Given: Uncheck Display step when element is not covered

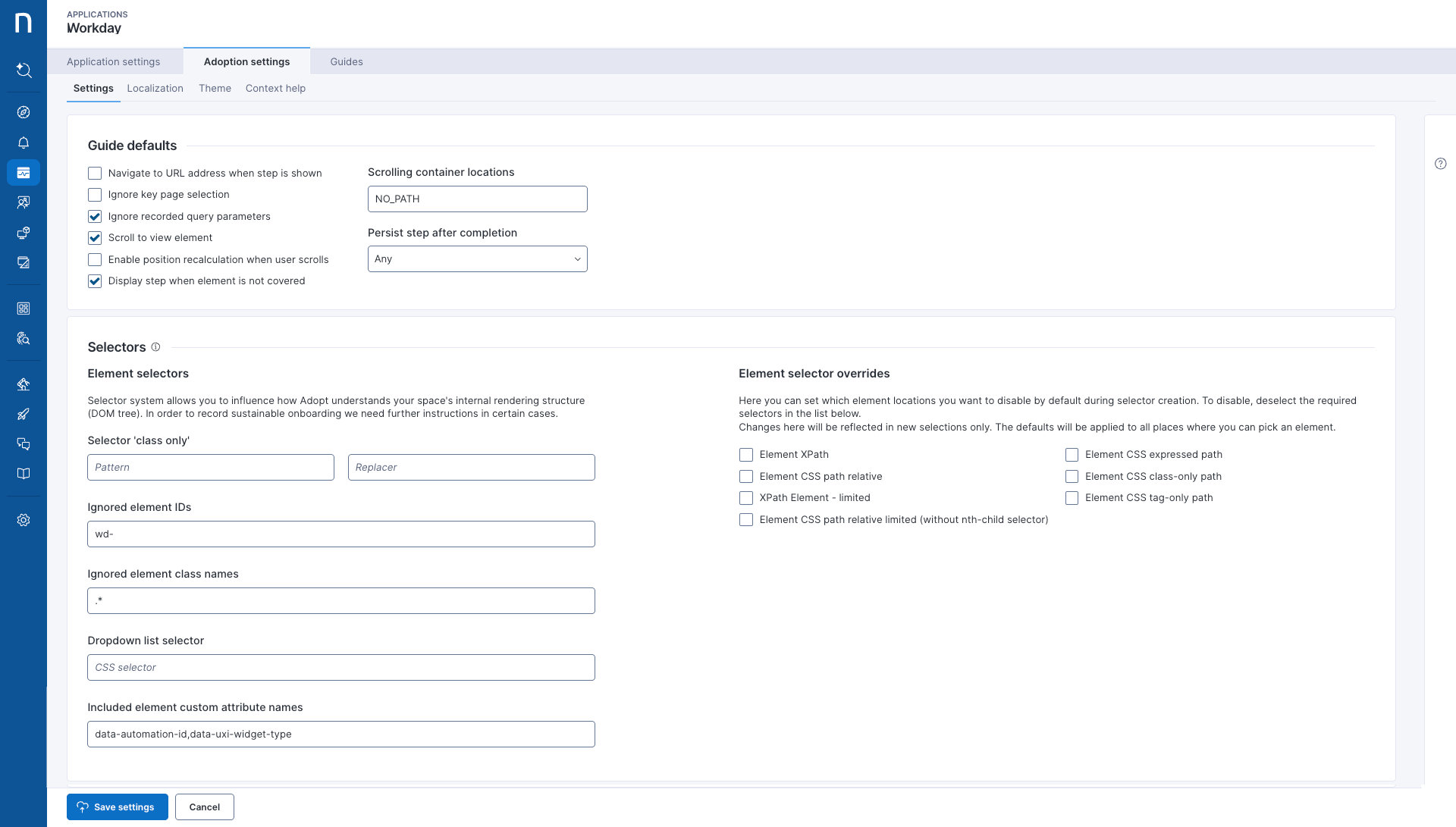Looking at the screenshot, I should point(95,281).
